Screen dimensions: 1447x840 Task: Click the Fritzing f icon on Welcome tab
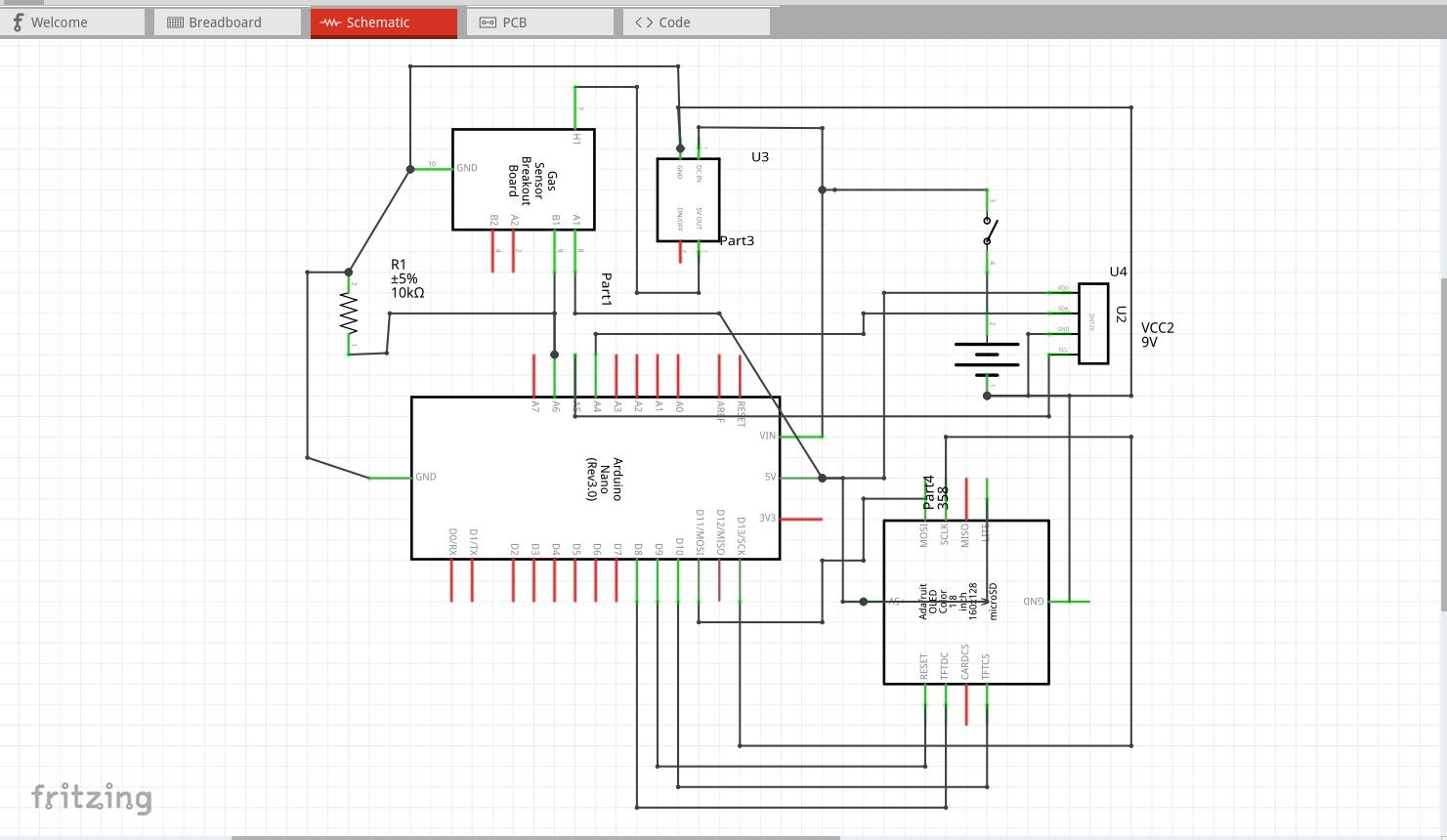click(16, 21)
